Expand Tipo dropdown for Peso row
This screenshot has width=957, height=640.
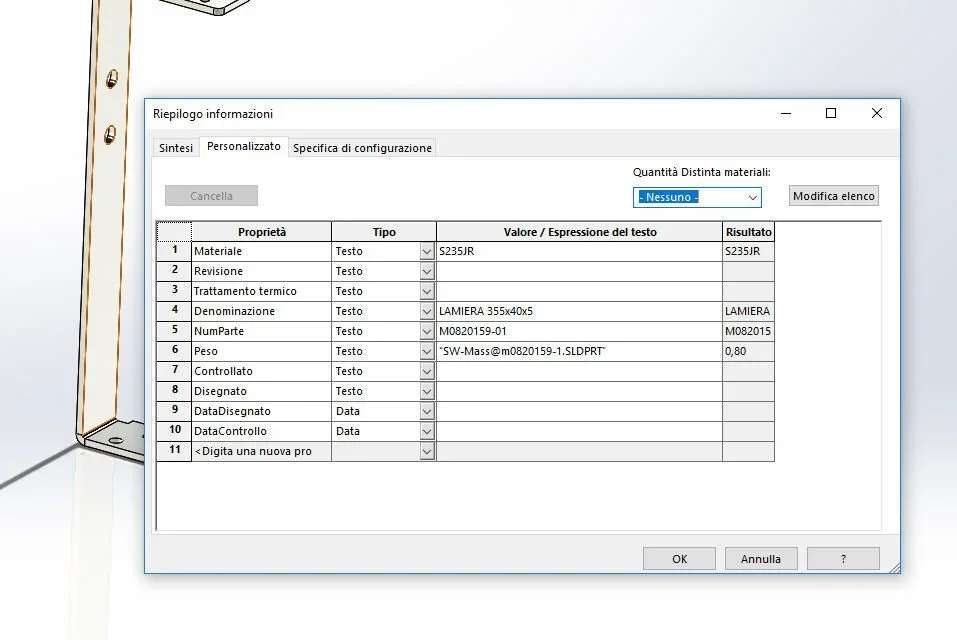click(427, 351)
